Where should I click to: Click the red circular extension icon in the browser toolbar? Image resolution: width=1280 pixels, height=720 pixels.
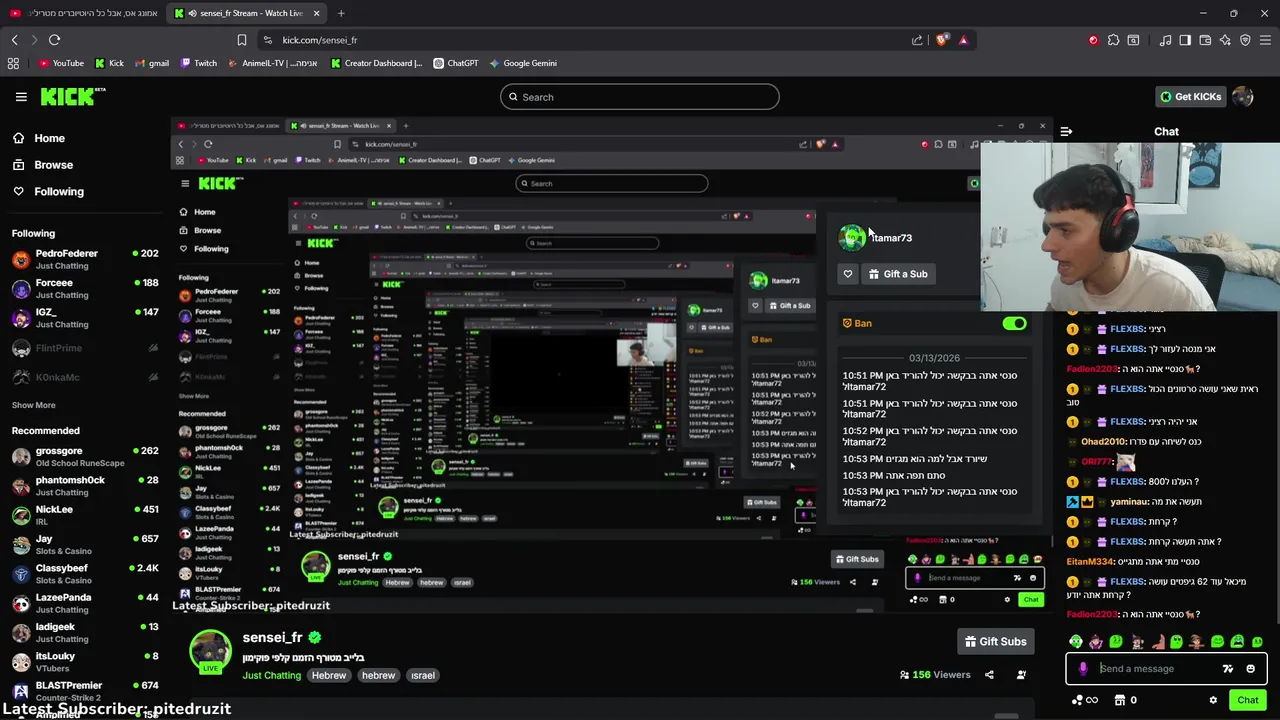(x=1093, y=40)
